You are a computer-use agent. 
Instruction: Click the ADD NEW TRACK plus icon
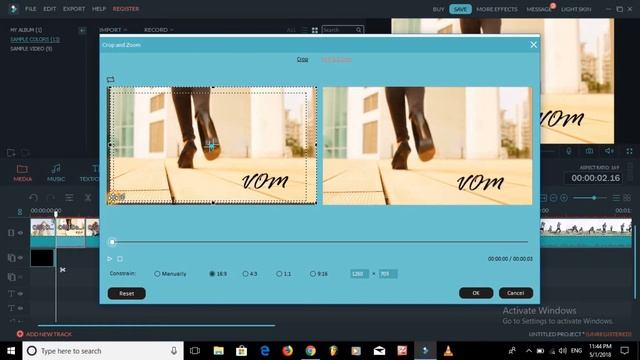pyautogui.click(x=20, y=334)
